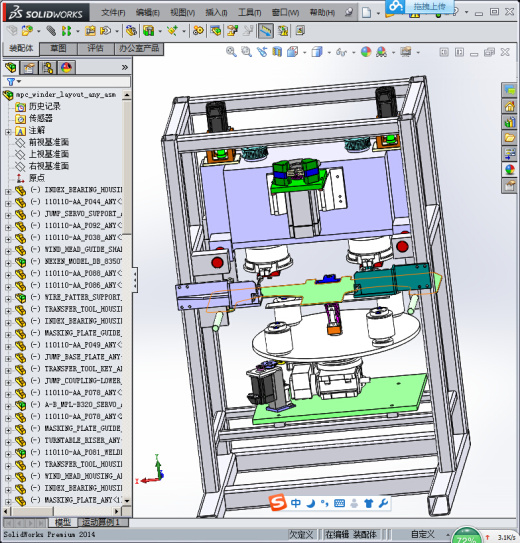520x543 pixels.
Task: Open the FeatureManager design tree tab icon
Action: click(x=11, y=68)
